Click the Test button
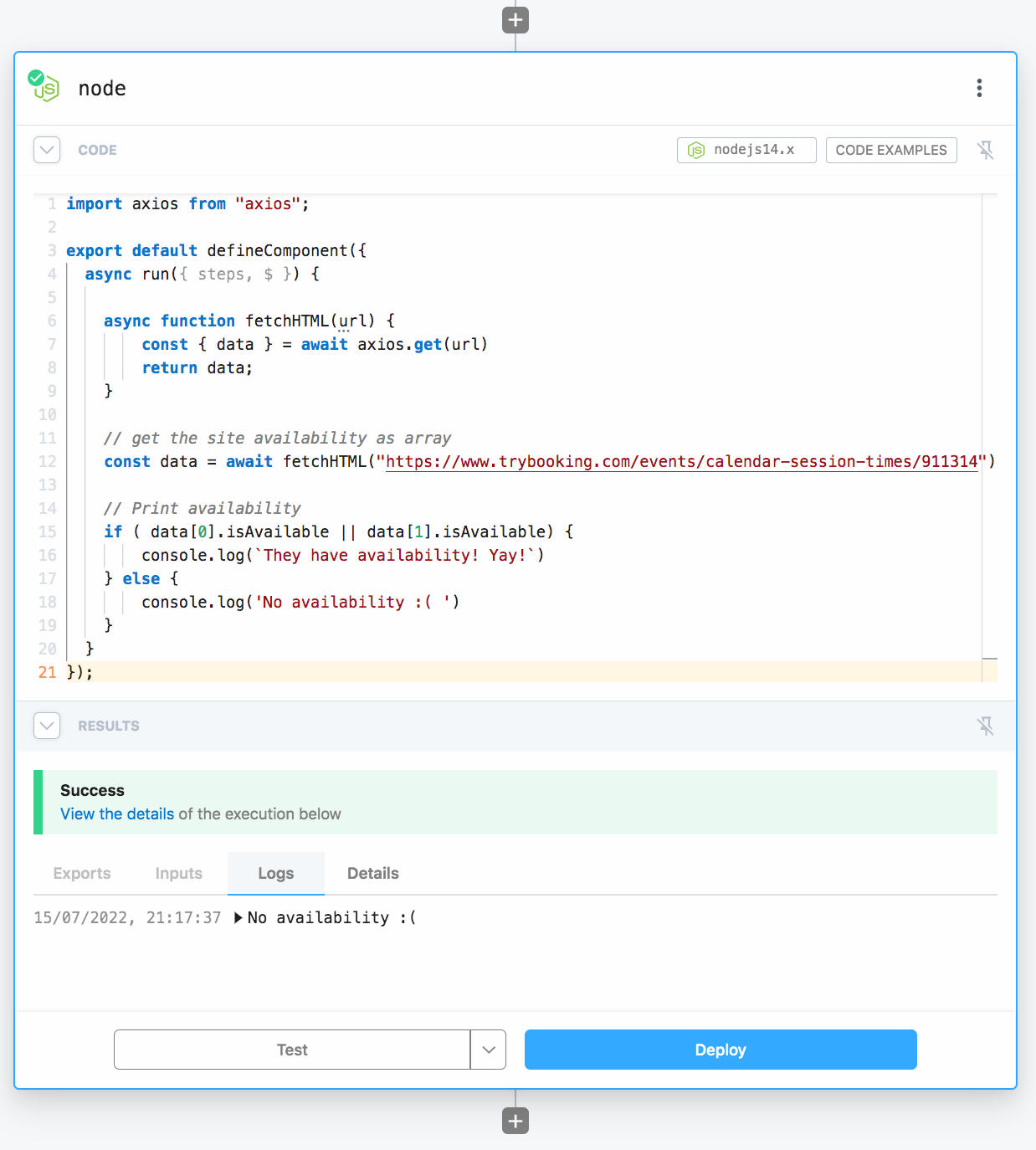 292,1050
